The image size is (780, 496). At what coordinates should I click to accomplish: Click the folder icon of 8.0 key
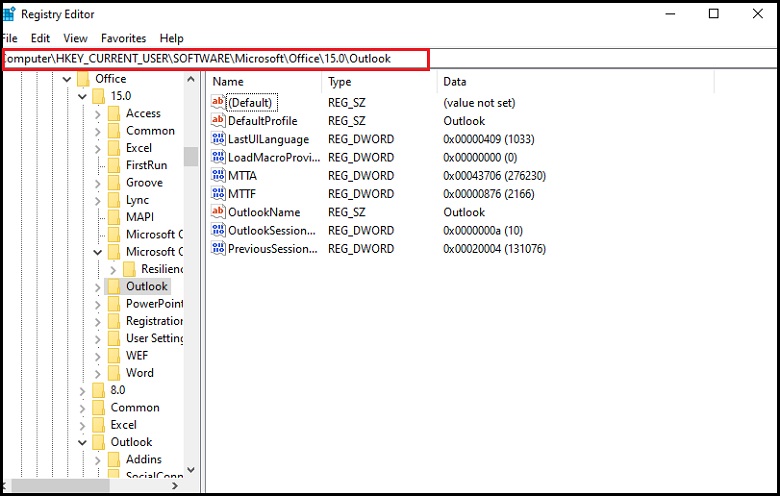pyautogui.click(x=98, y=390)
